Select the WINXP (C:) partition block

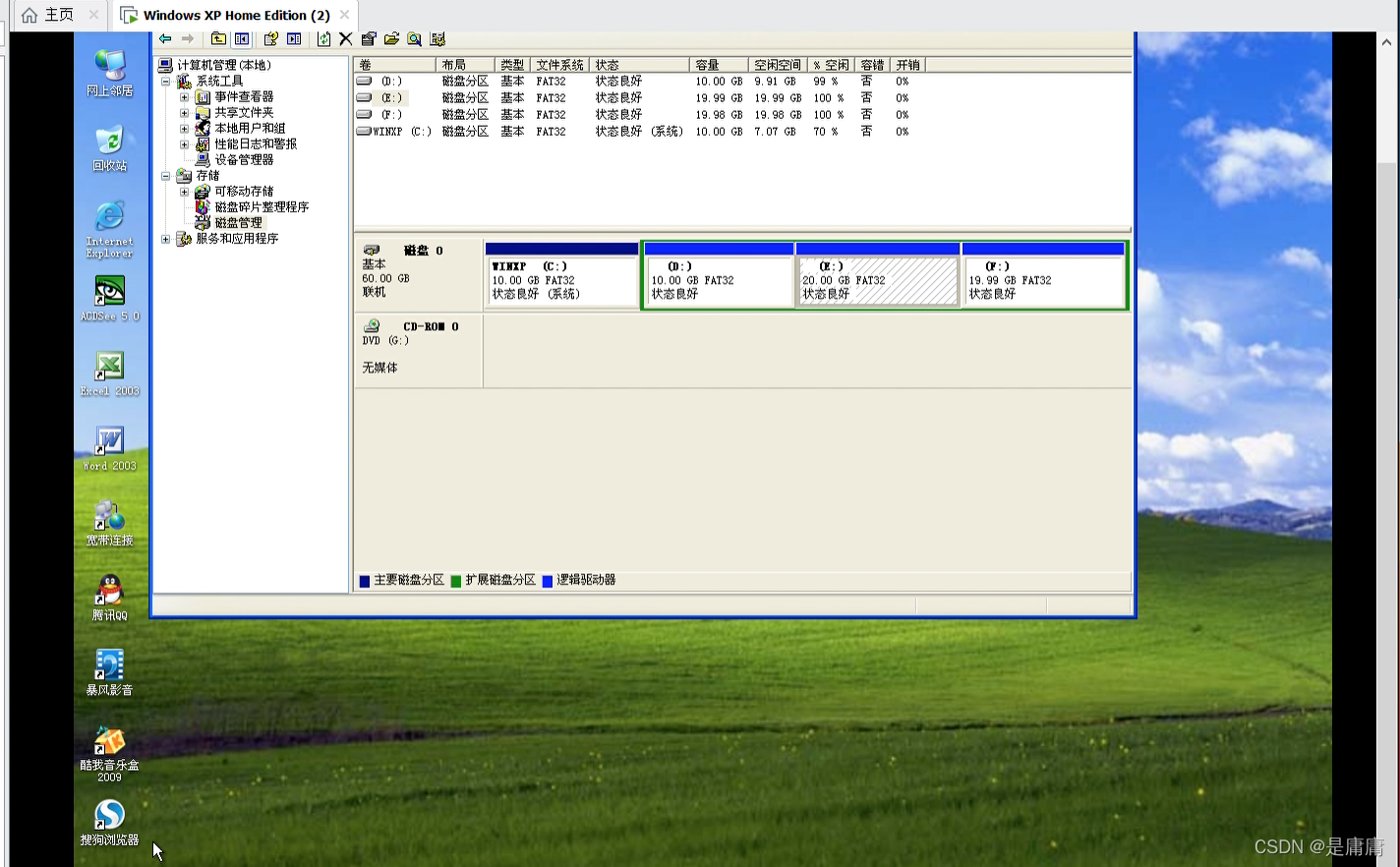click(561, 275)
